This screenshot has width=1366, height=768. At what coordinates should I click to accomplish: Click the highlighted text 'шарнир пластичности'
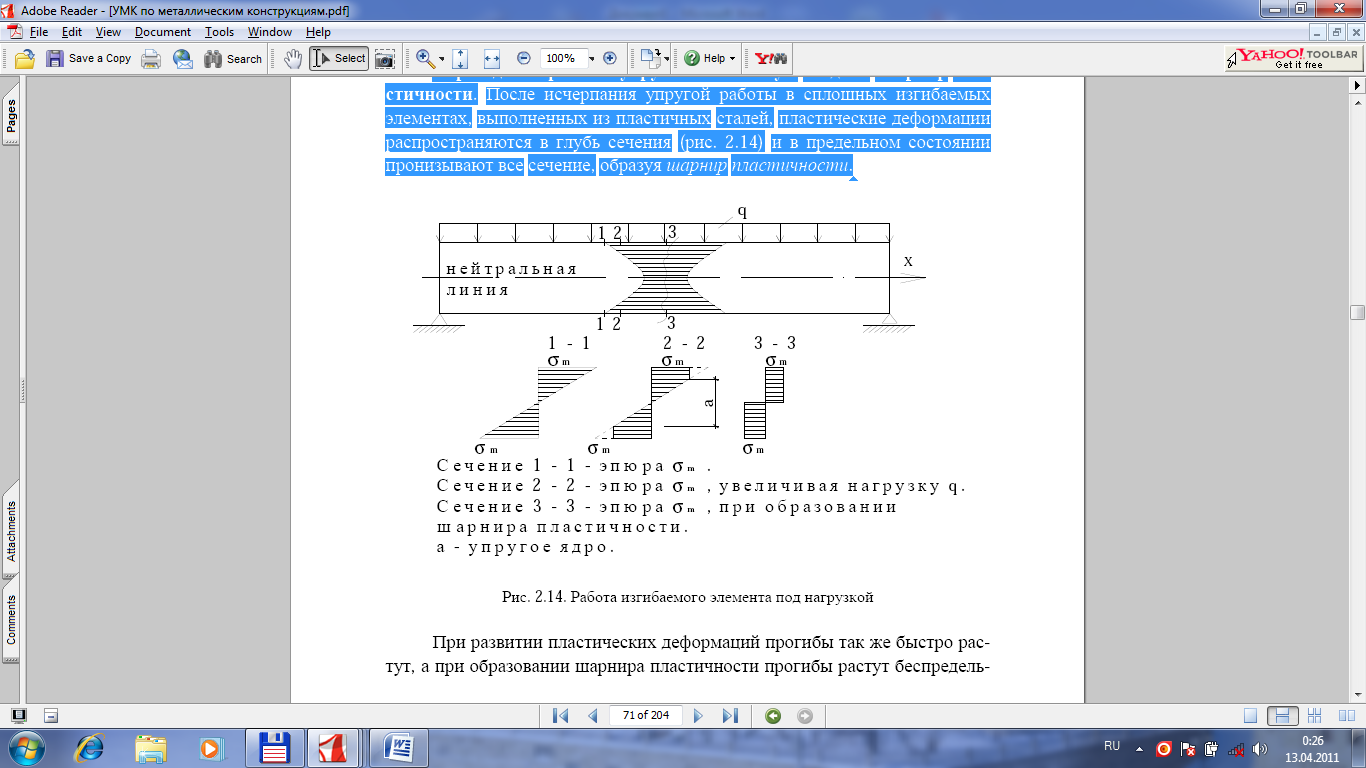tap(758, 166)
